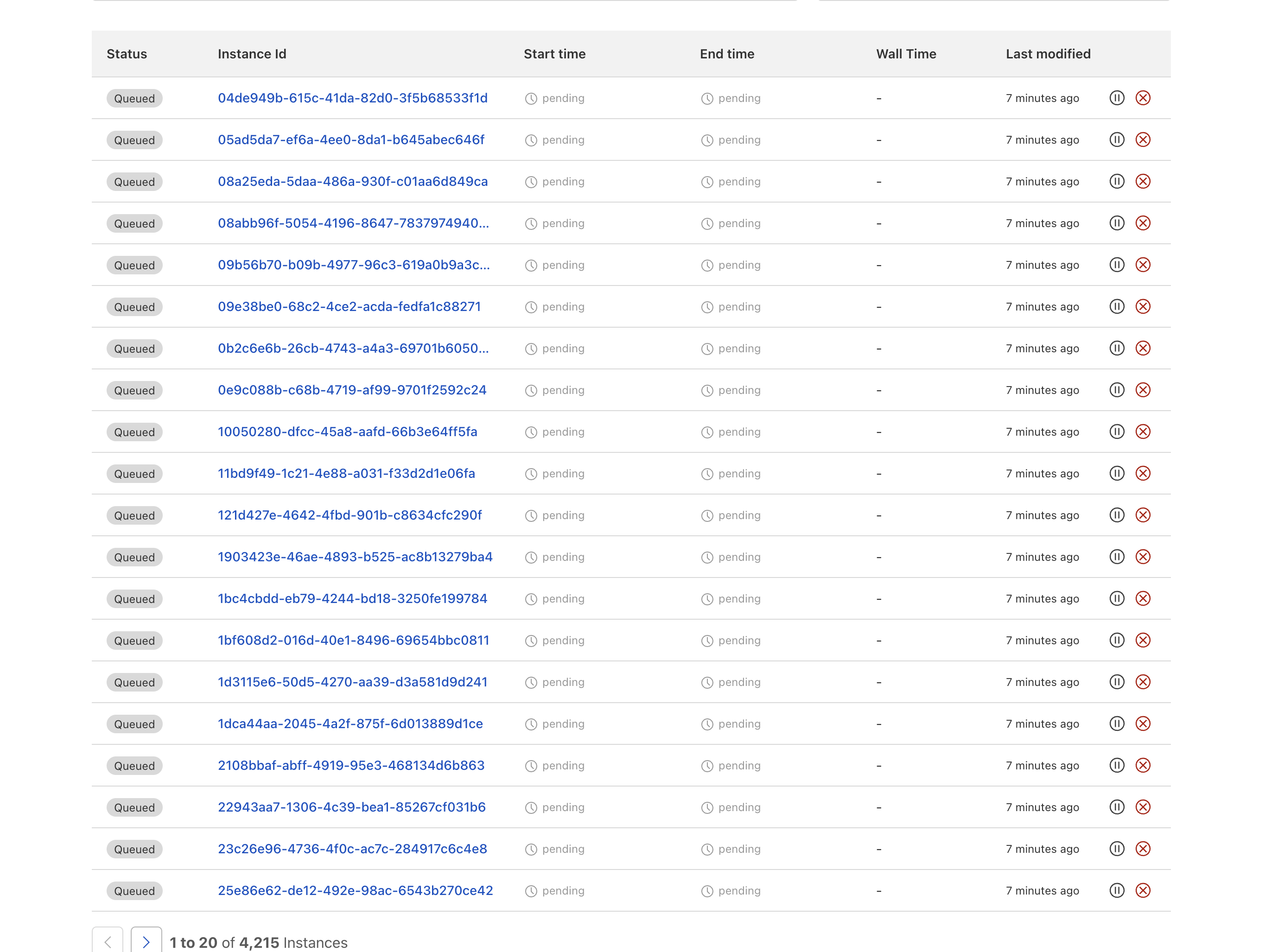Viewport: 1284px width, 952px height.
Task: Pause instance 1bf608d2-016d-40e1-8496-69654bbc0811
Action: coord(1116,640)
